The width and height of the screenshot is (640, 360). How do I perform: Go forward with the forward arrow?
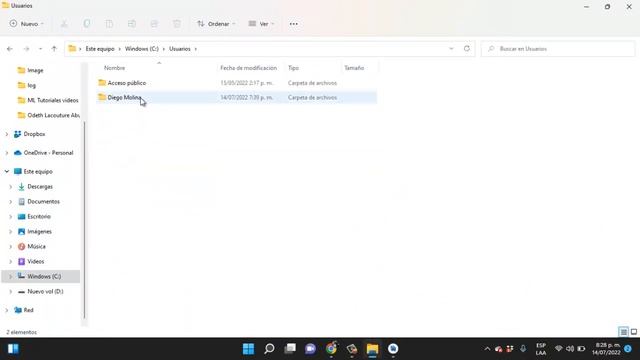coord(26,49)
